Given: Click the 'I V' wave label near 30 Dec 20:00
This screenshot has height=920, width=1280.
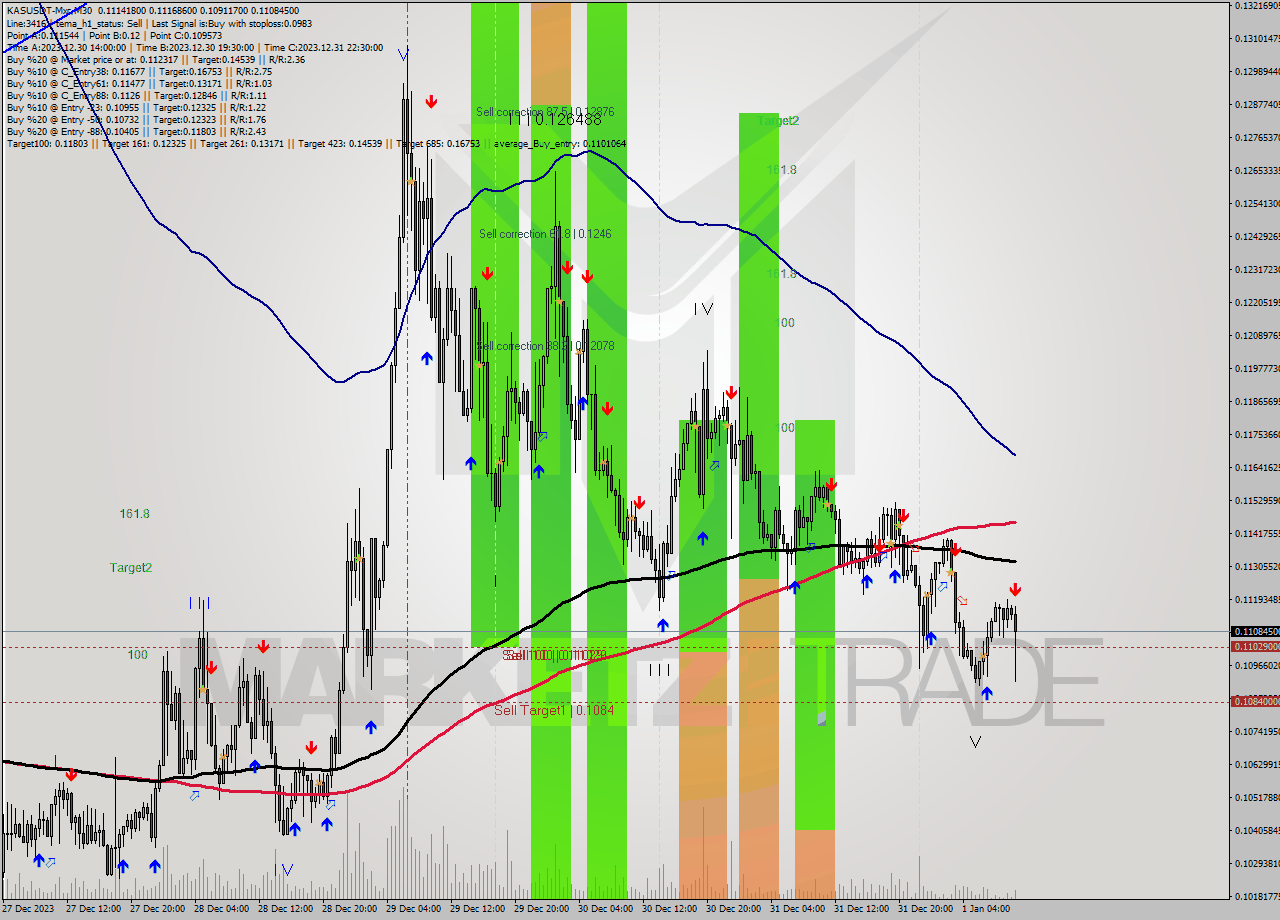Looking at the screenshot, I should pyautogui.click(x=703, y=309).
